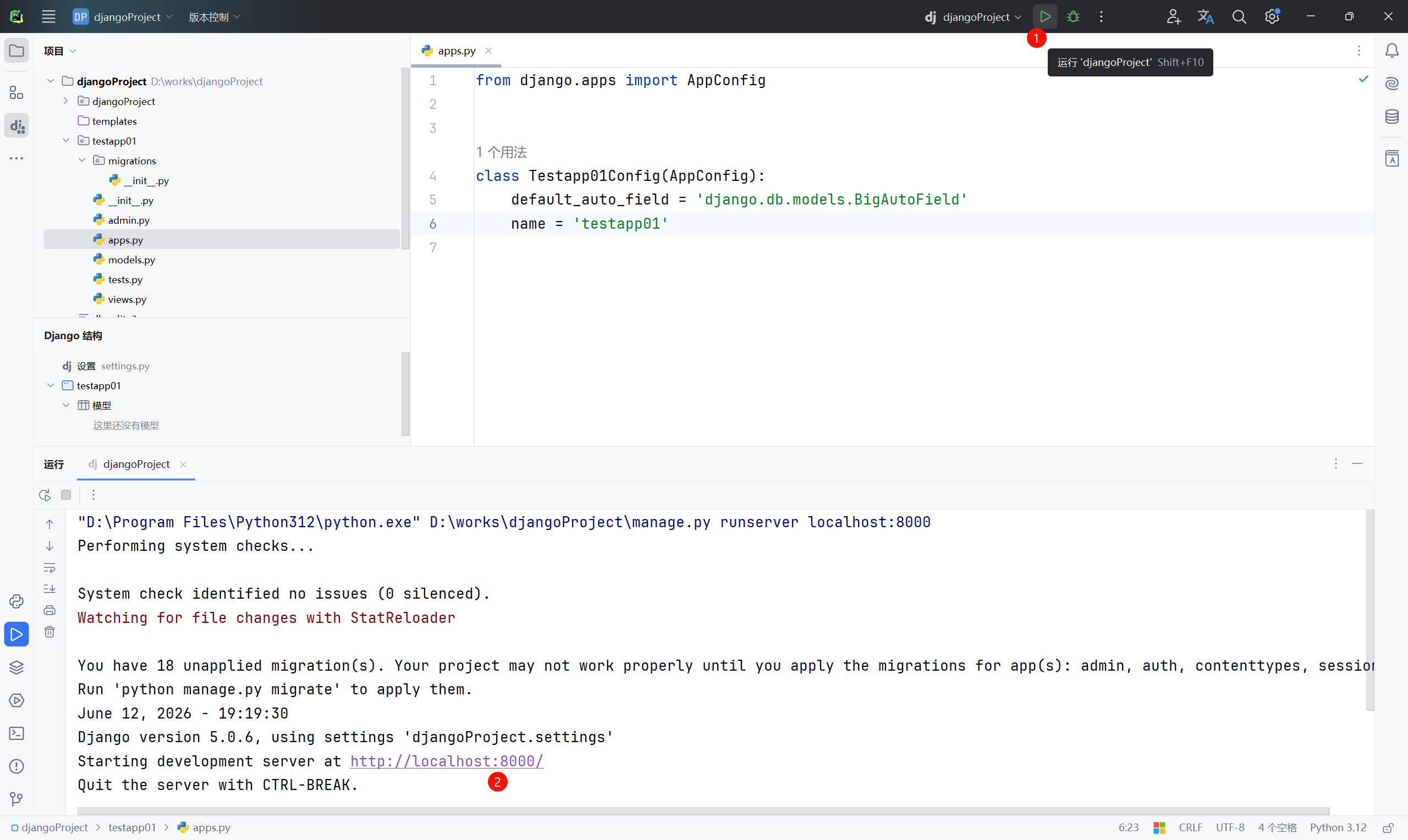Viewport: 1408px width, 840px height.
Task: Click the project tree vertical scrollbar
Action: pyautogui.click(x=405, y=158)
